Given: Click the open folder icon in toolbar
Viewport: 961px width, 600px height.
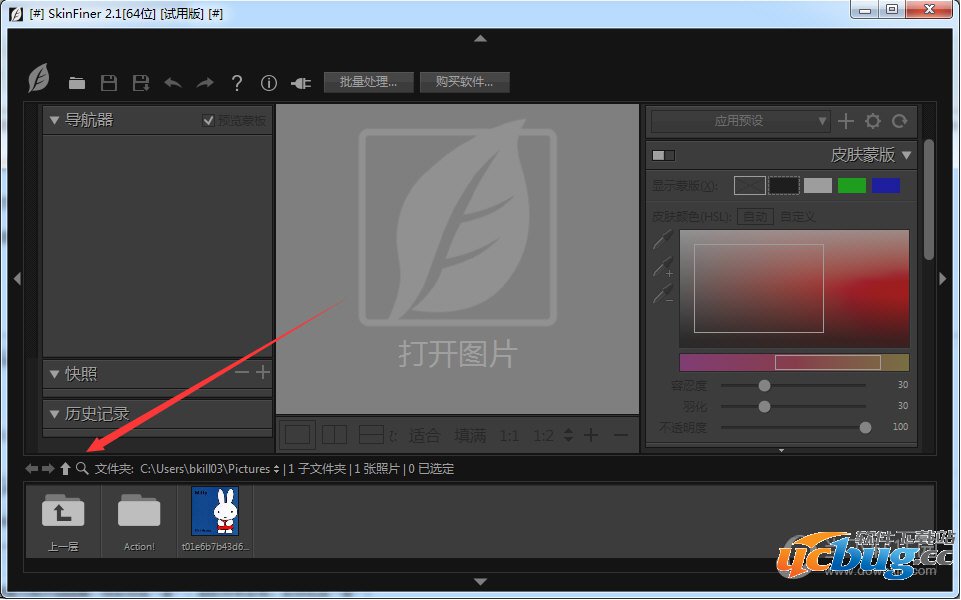Looking at the screenshot, I should click(77, 83).
